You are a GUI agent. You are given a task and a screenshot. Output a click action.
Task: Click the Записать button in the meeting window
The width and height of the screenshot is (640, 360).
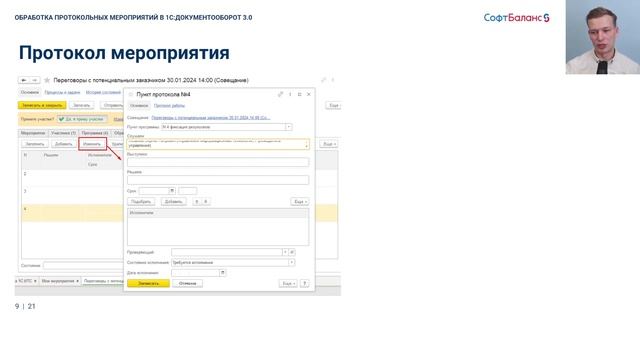[82, 106]
